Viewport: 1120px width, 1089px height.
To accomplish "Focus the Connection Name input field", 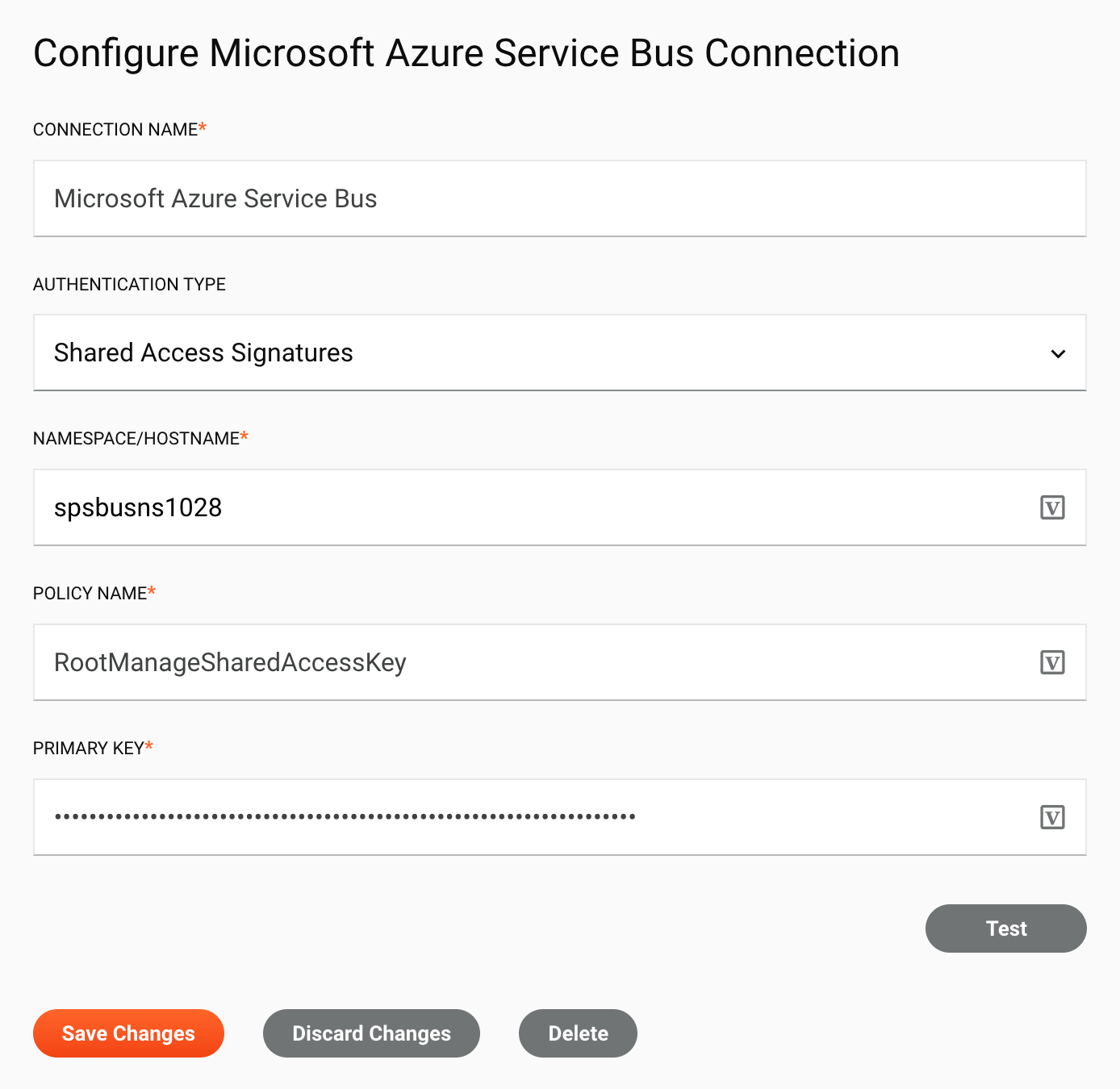I will (559, 198).
